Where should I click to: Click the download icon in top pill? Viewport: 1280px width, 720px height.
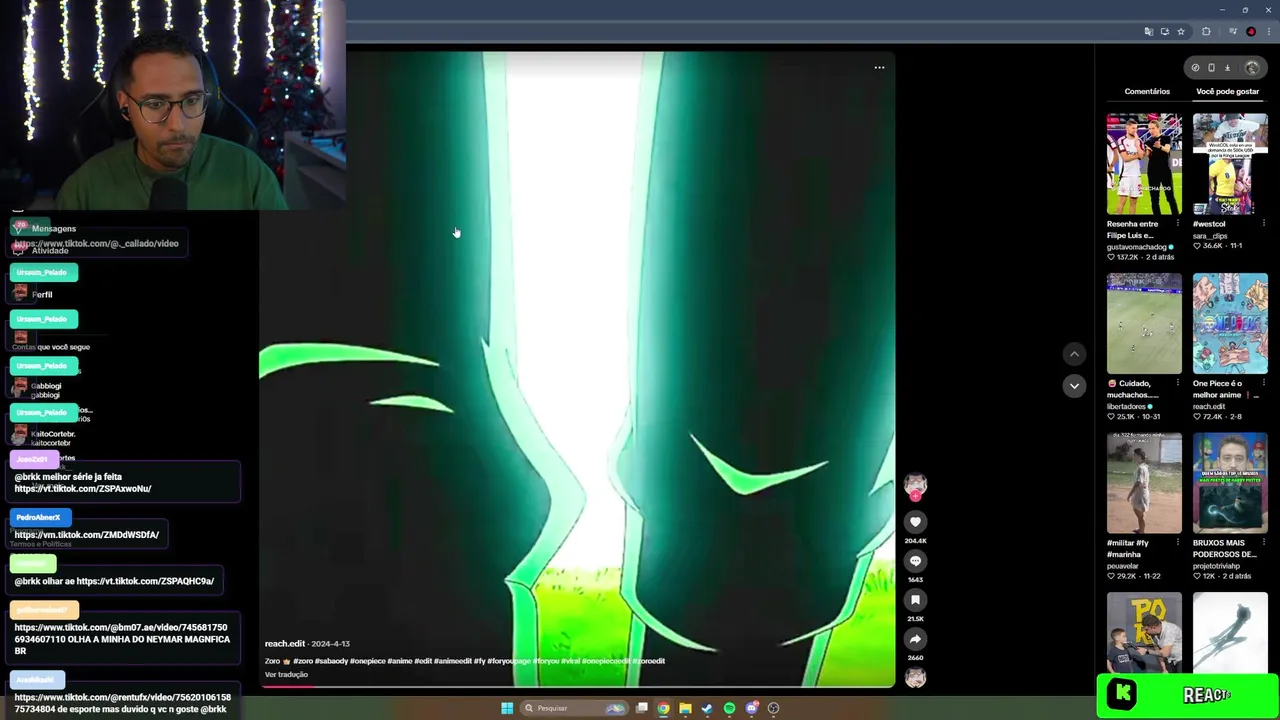(x=1227, y=68)
